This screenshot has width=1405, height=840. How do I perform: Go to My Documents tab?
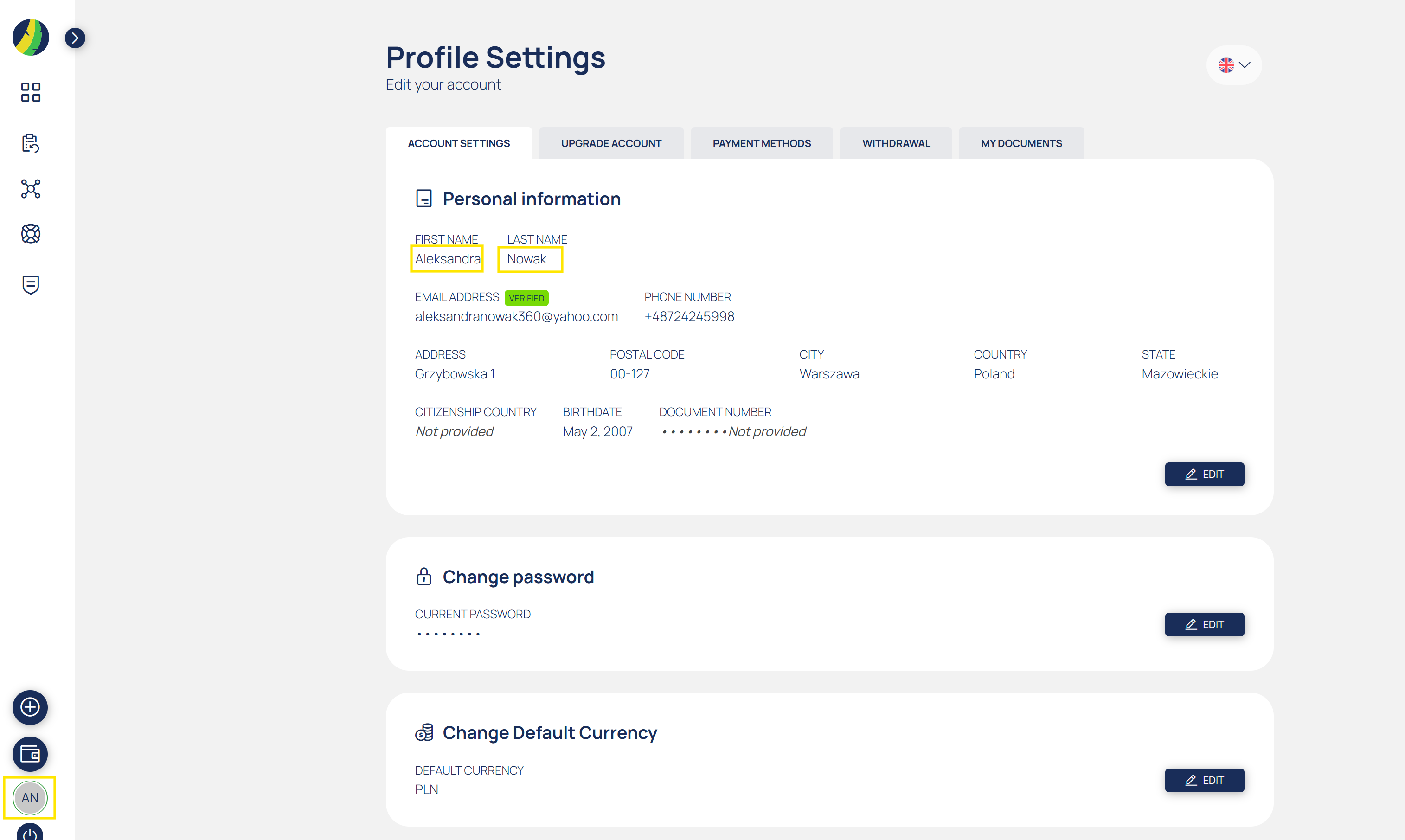click(1021, 143)
